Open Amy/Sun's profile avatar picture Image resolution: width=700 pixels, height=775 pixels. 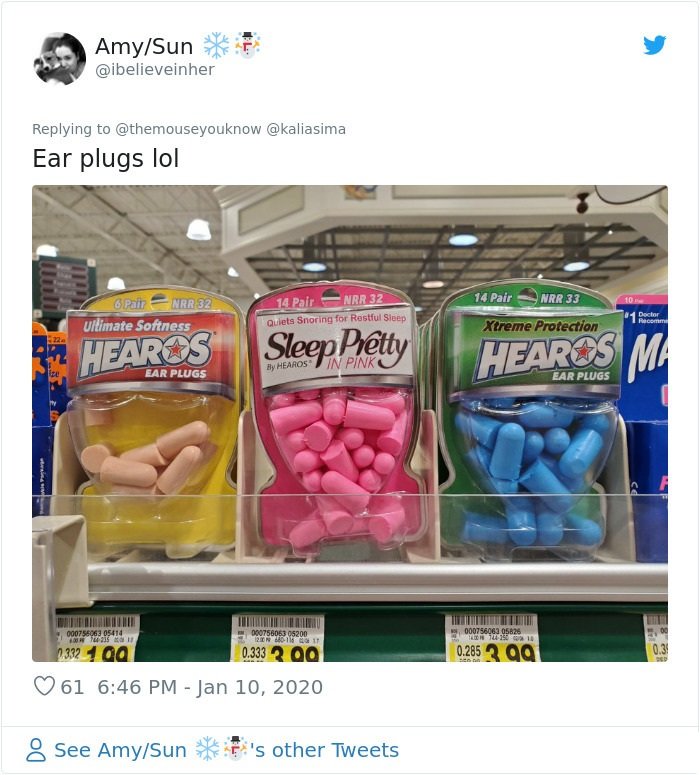[x=60, y=58]
